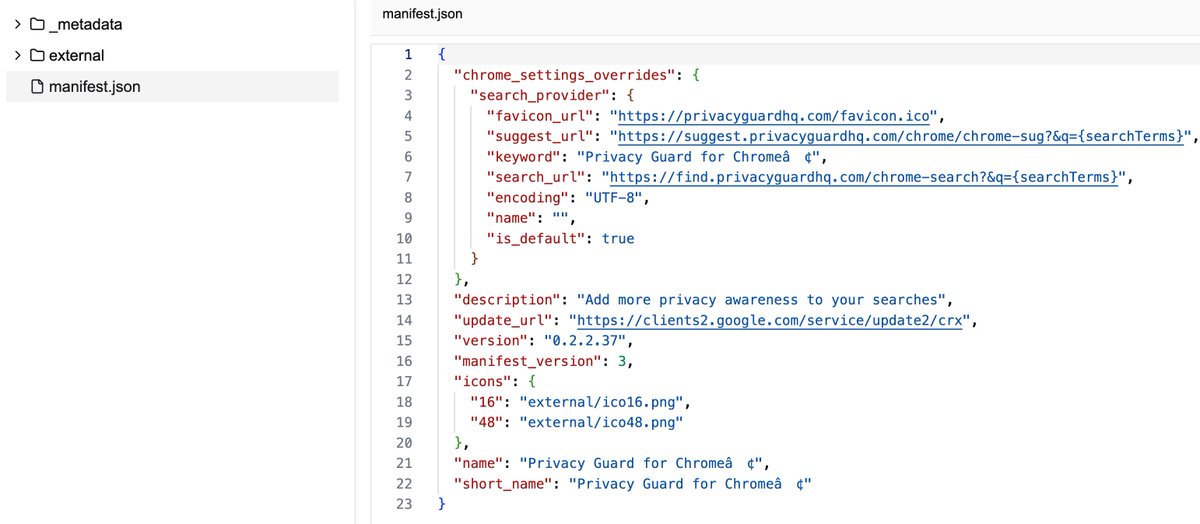Click the "short_name" key

(502, 484)
